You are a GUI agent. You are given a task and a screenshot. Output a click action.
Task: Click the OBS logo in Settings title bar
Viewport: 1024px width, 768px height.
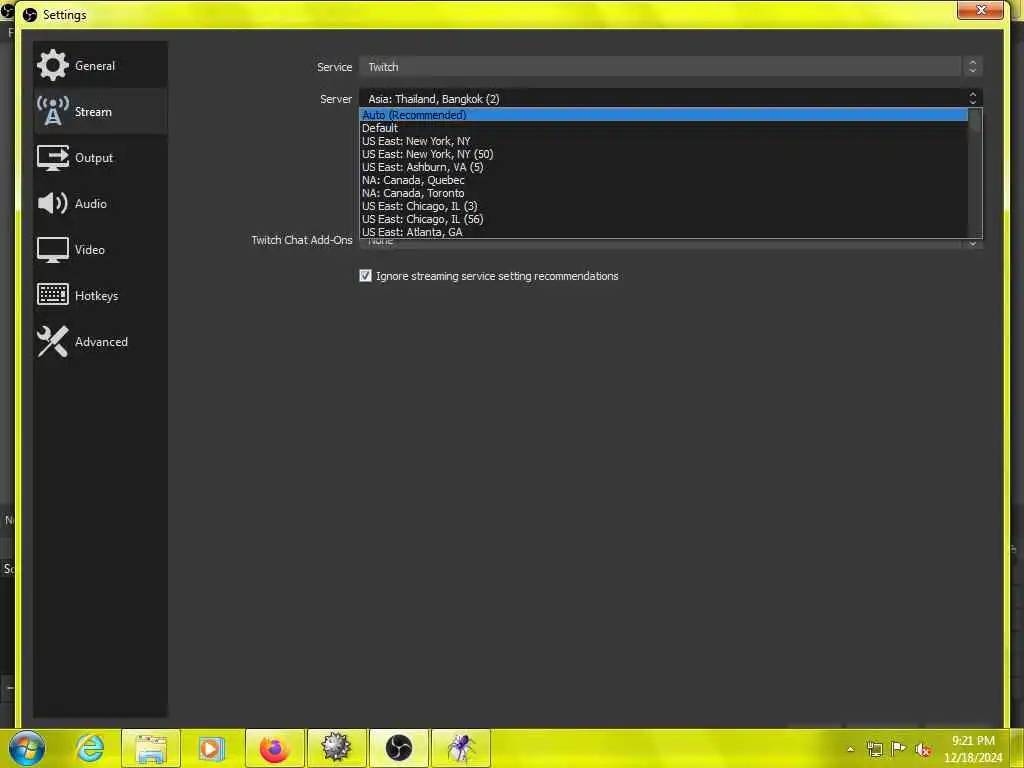(x=29, y=14)
